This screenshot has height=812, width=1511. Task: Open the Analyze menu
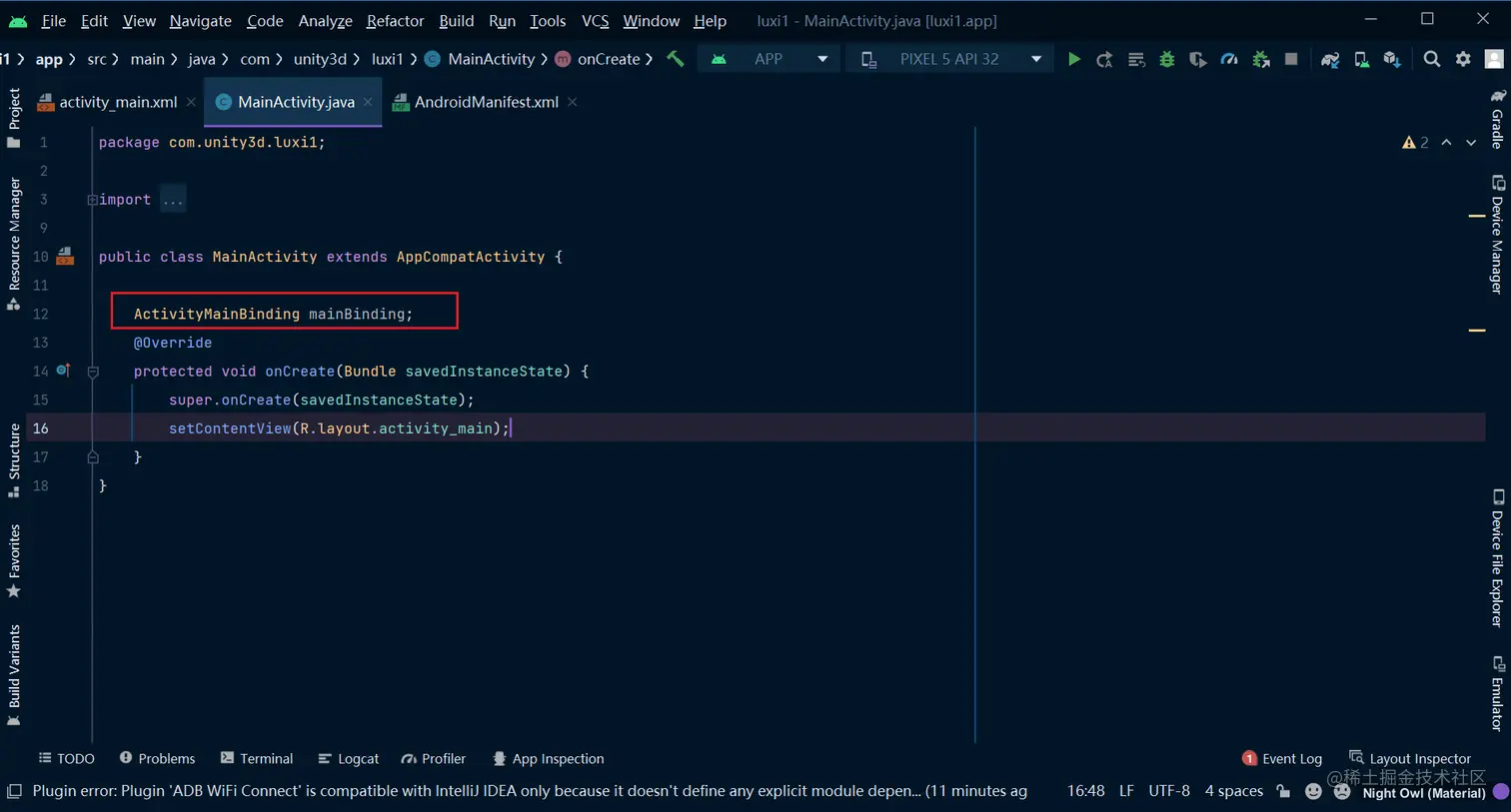tap(326, 20)
